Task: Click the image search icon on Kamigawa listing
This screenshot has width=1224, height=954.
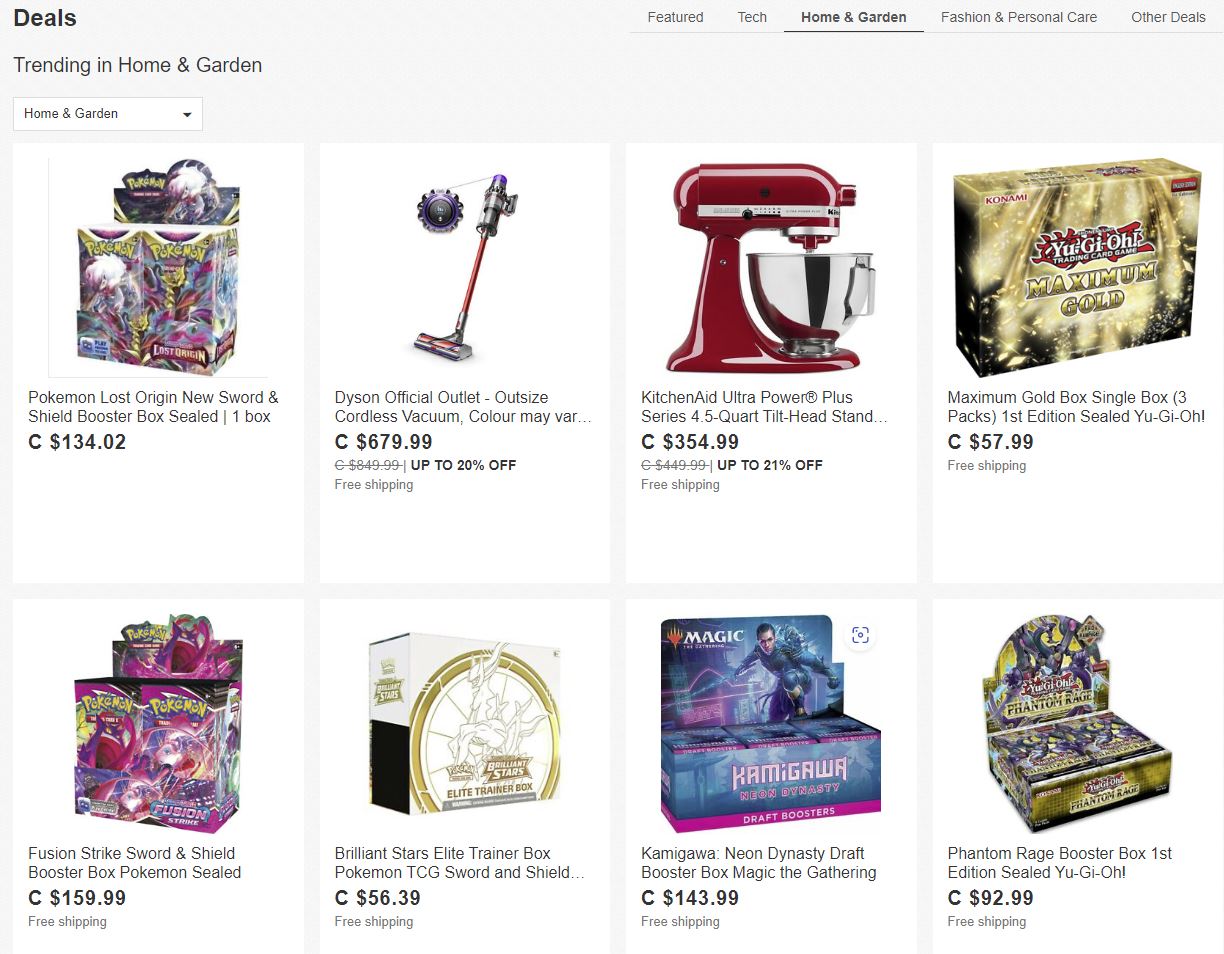Action: click(x=860, y=635)
